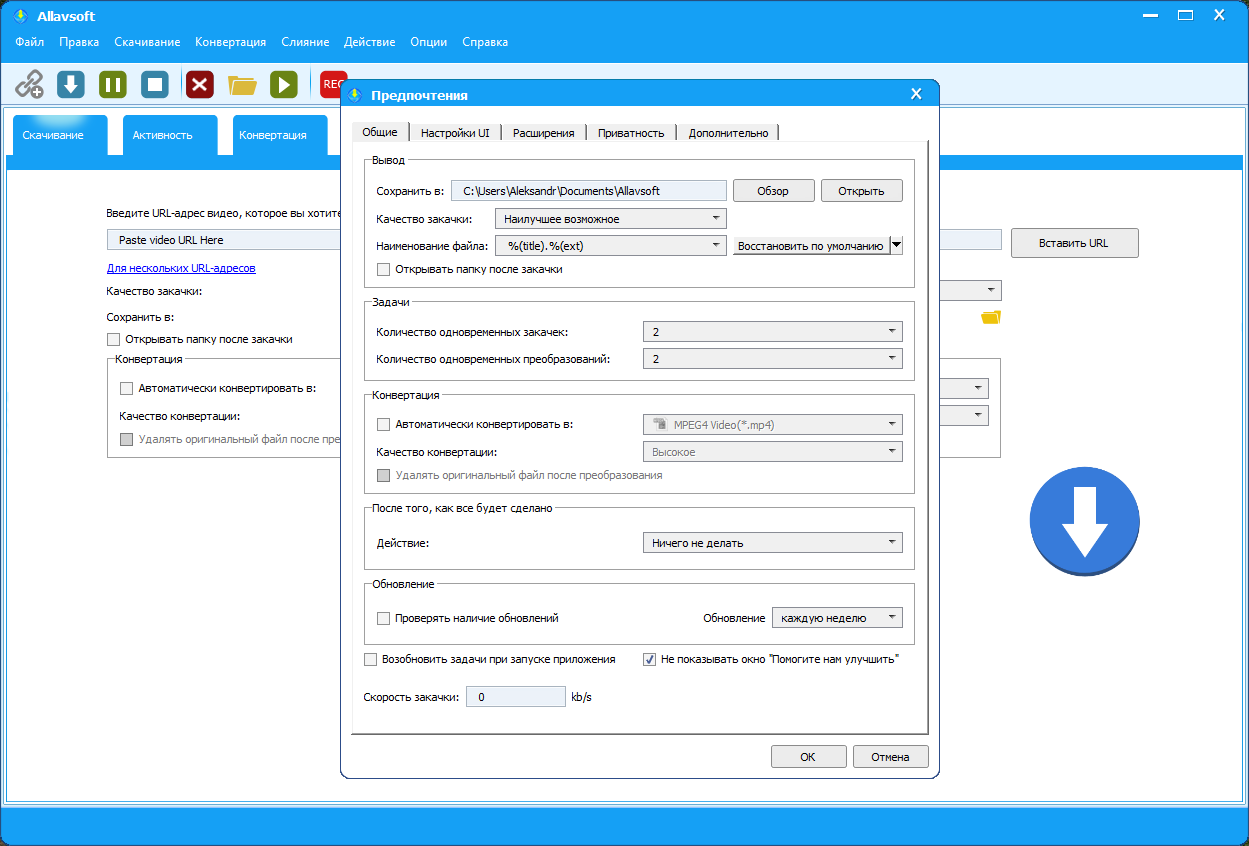Open the 'Файл' menu
1249x846 pixels.
30,42
